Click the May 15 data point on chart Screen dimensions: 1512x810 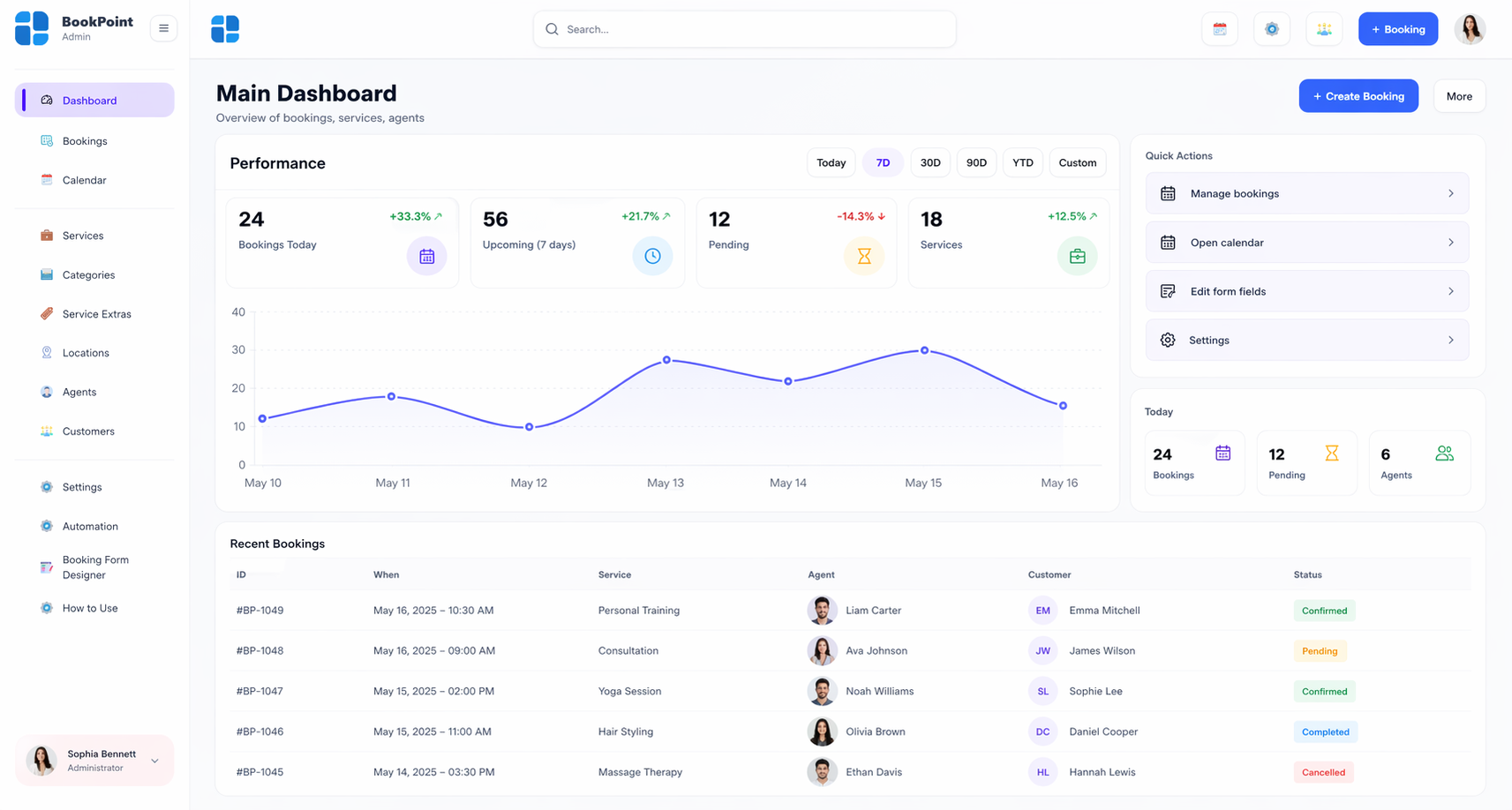pyautogui.click(x=924, y=350)
